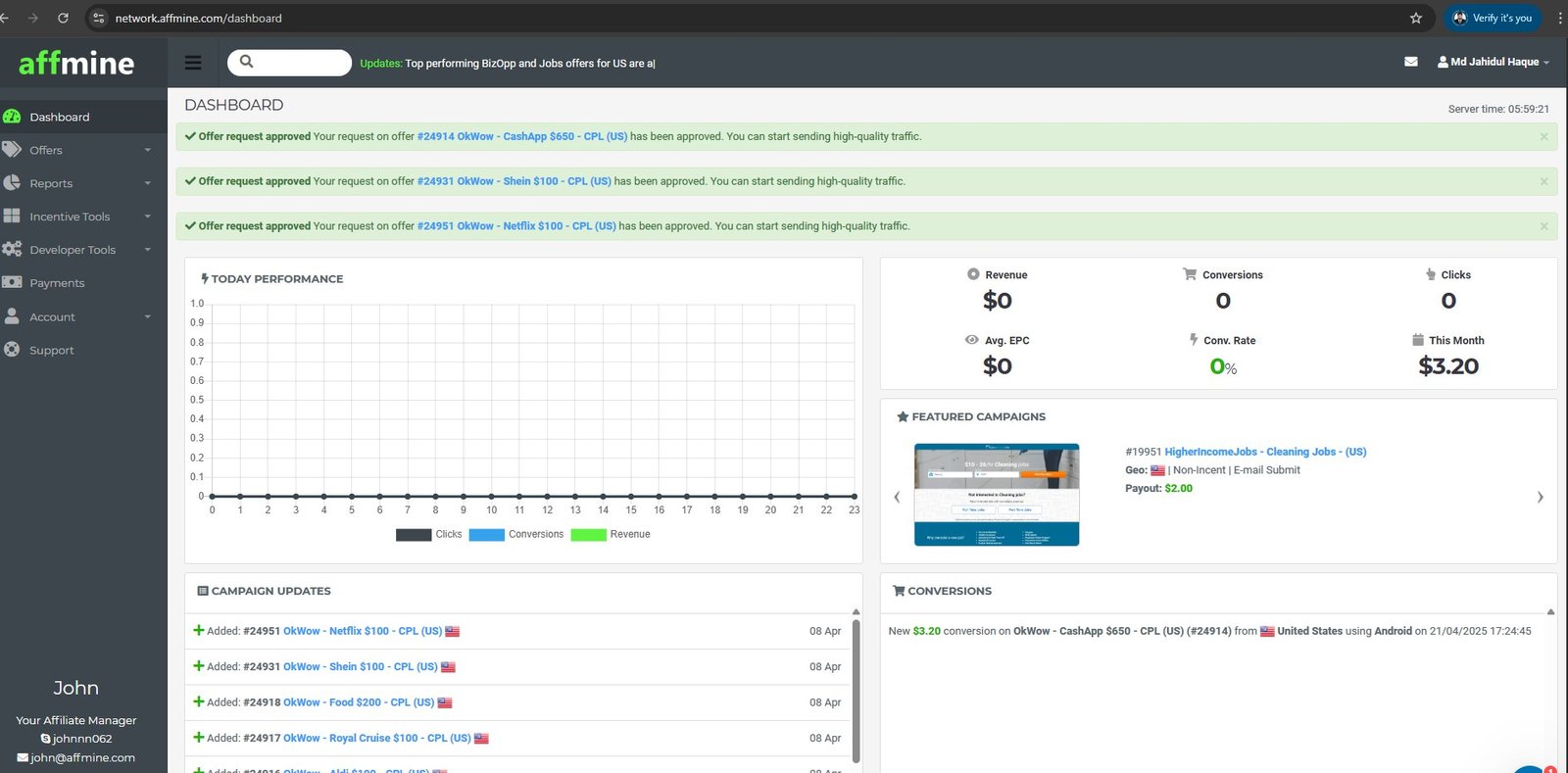Click the This Month calendar icon
1568x773 pixels.
(1417, 340)
